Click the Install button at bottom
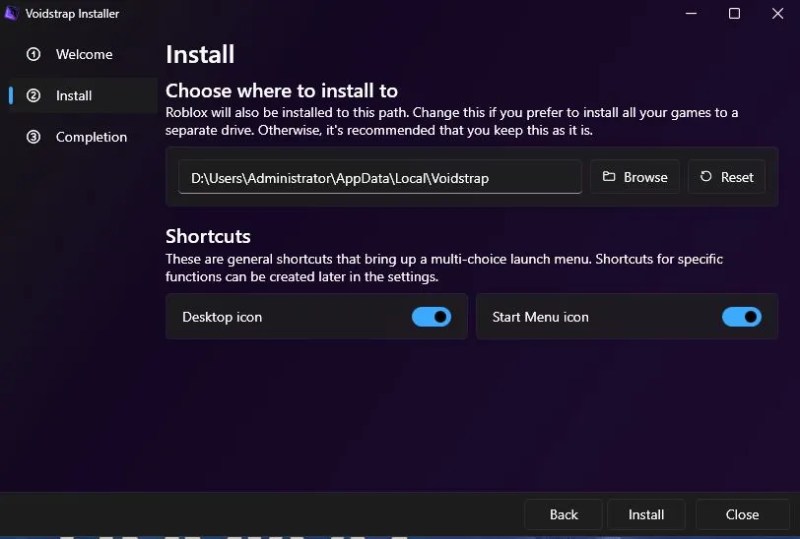Image resolution: width=800 pixels, height=539 pixels. pos(646,514)
